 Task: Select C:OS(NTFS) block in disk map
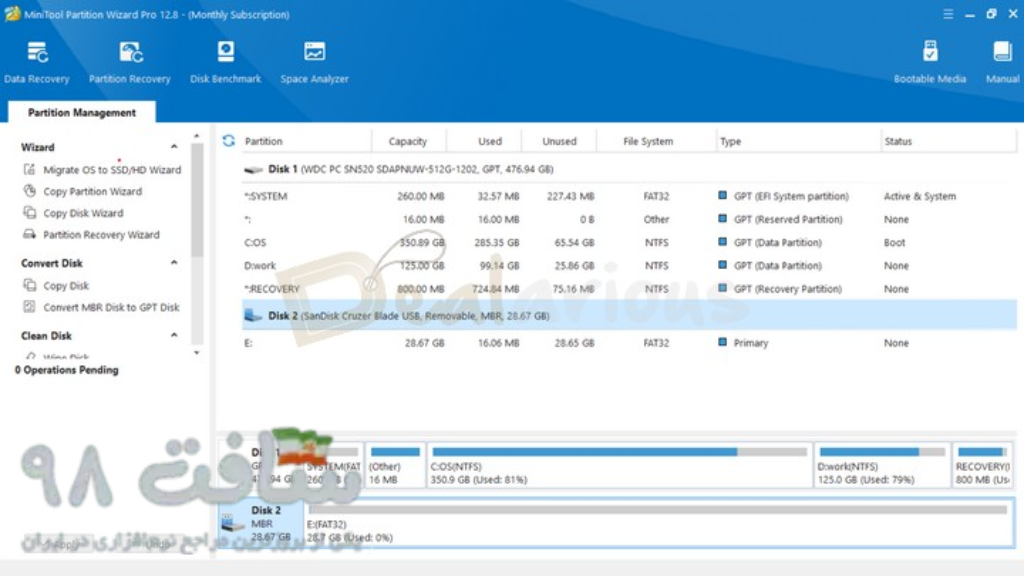619,465
